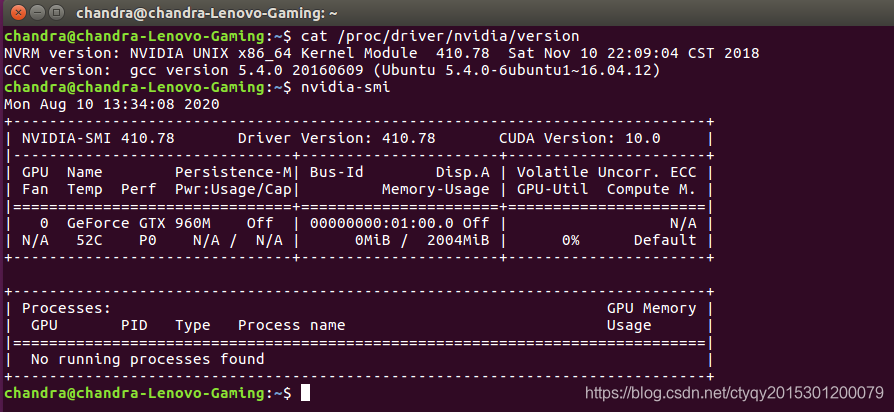This screenshot has width=894, height=412.
Task: Click the GPU utilization '0%'
Action: pos(570,240)
